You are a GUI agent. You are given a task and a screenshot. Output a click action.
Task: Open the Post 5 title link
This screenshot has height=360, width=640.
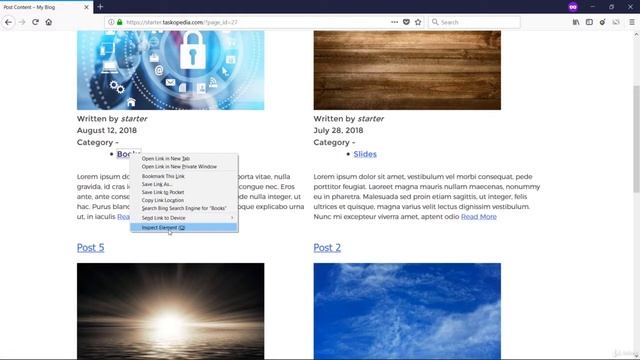(91, 247)
